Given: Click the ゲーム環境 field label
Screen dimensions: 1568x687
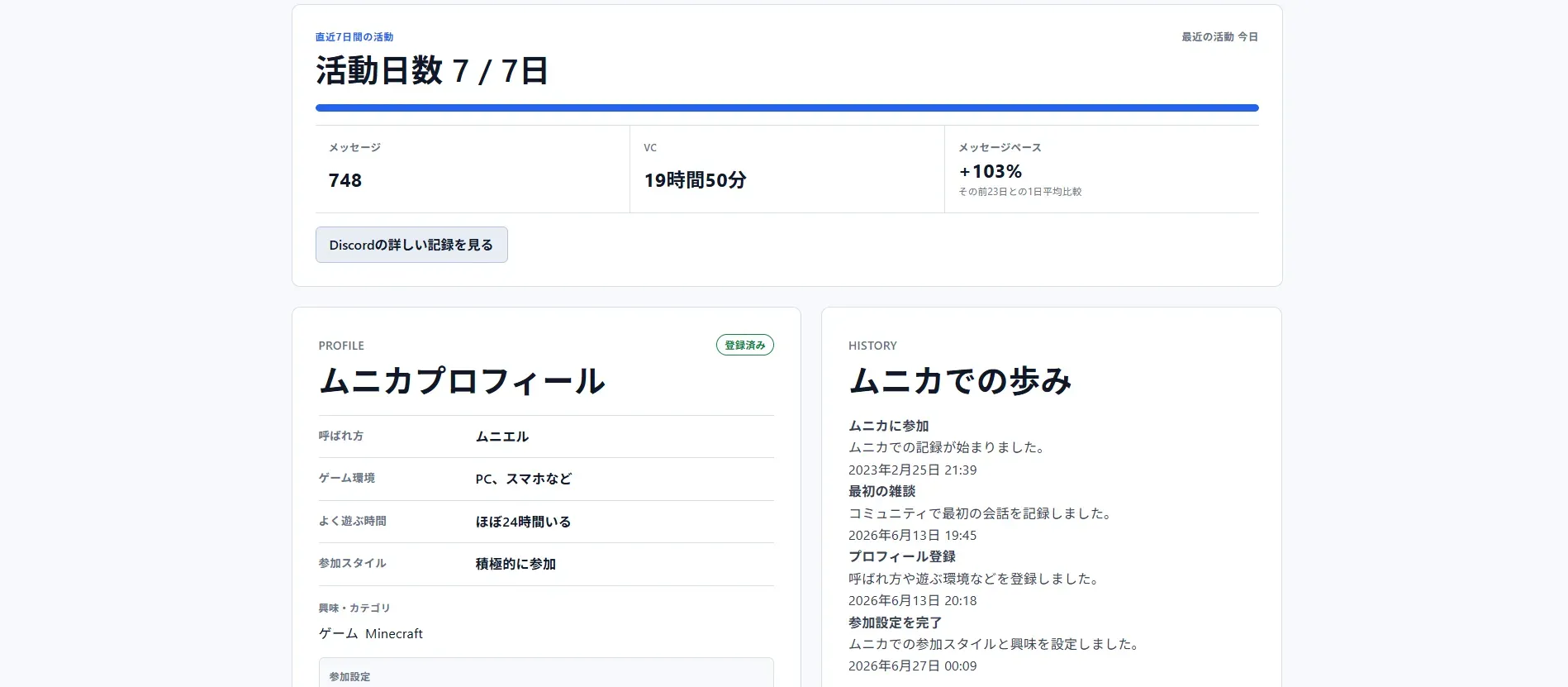Looking at the screenshot, I should click(x=347, y=478).
